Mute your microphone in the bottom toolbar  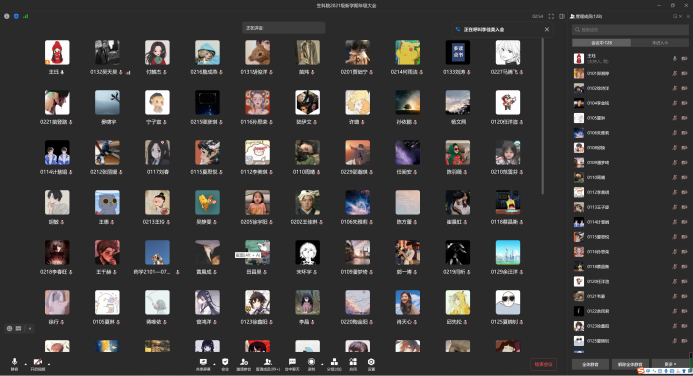pyautogui.click(x=14, y=363)
